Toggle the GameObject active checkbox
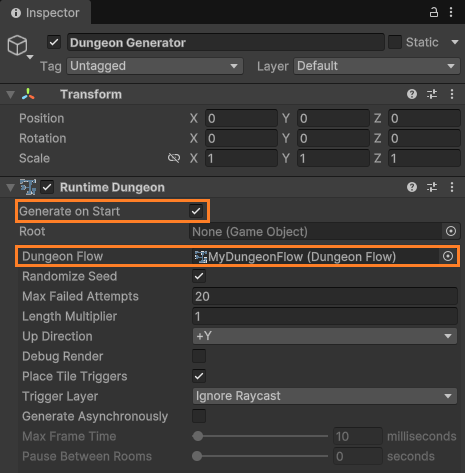Viewport: 465px width, 473px height. [x=54, y=42]
